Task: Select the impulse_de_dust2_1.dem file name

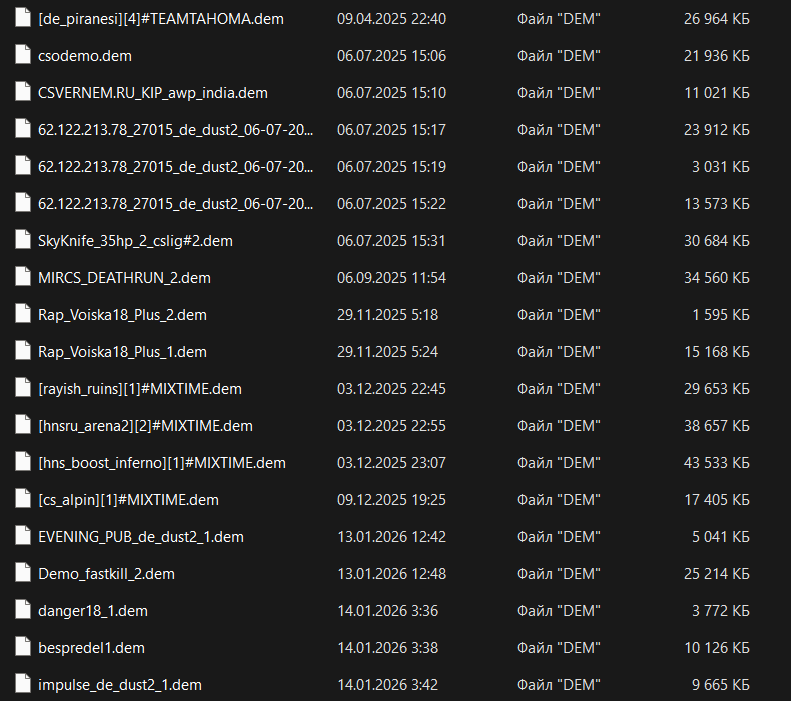Action: [119, 685]
